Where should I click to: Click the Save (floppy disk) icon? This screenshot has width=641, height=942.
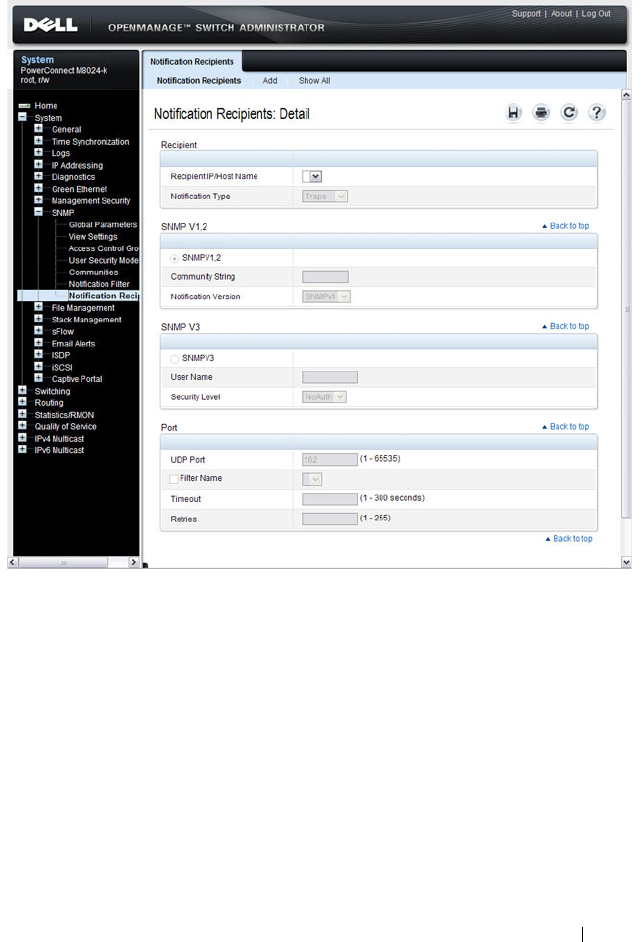tap(513, 112)
